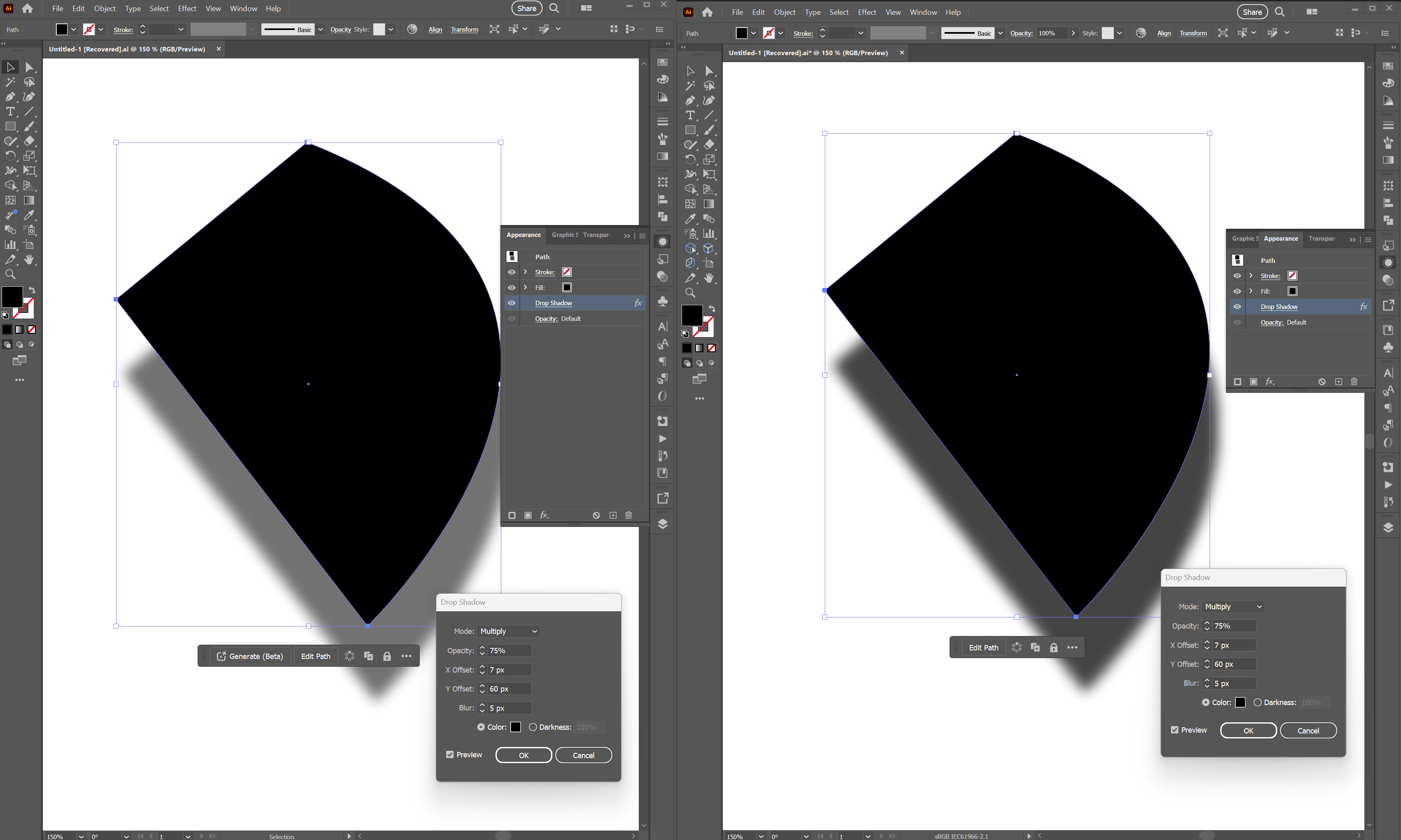Viewport: 1401px width, 840px height.
Task: Select the Type tool in left toolbar
Action: 10,111
